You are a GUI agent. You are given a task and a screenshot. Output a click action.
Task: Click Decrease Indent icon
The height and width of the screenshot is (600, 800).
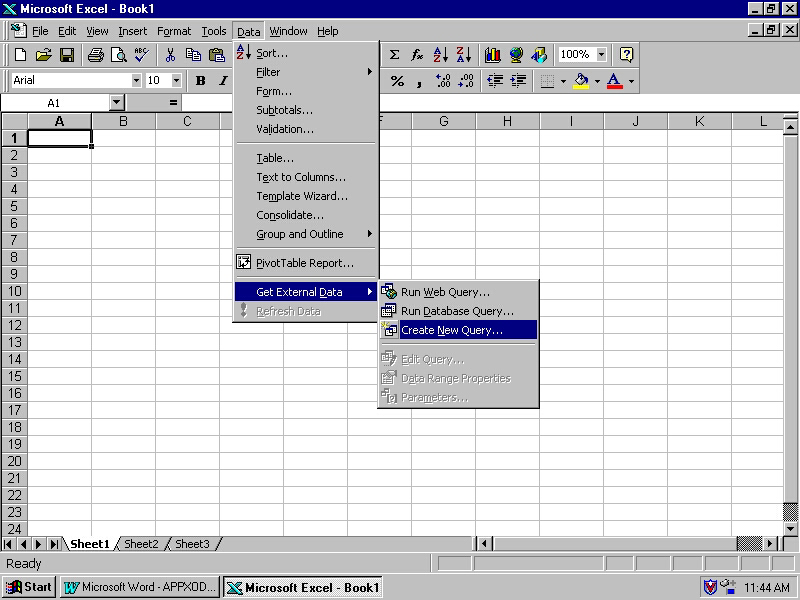tap(494, 81)
